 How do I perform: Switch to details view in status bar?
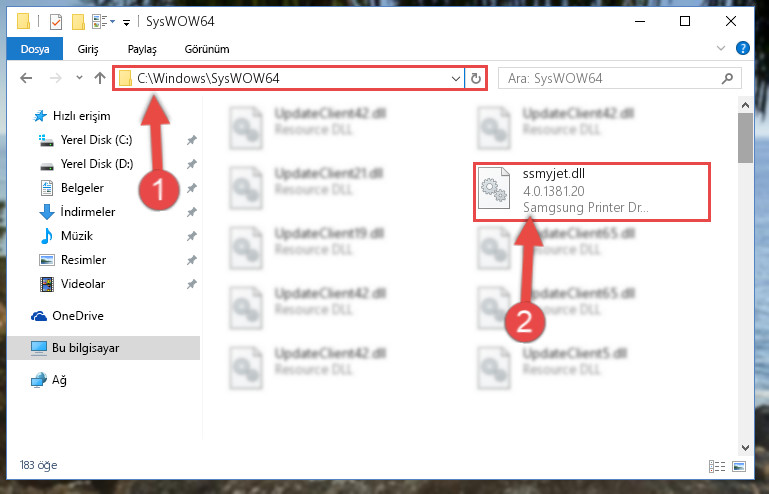717,466
